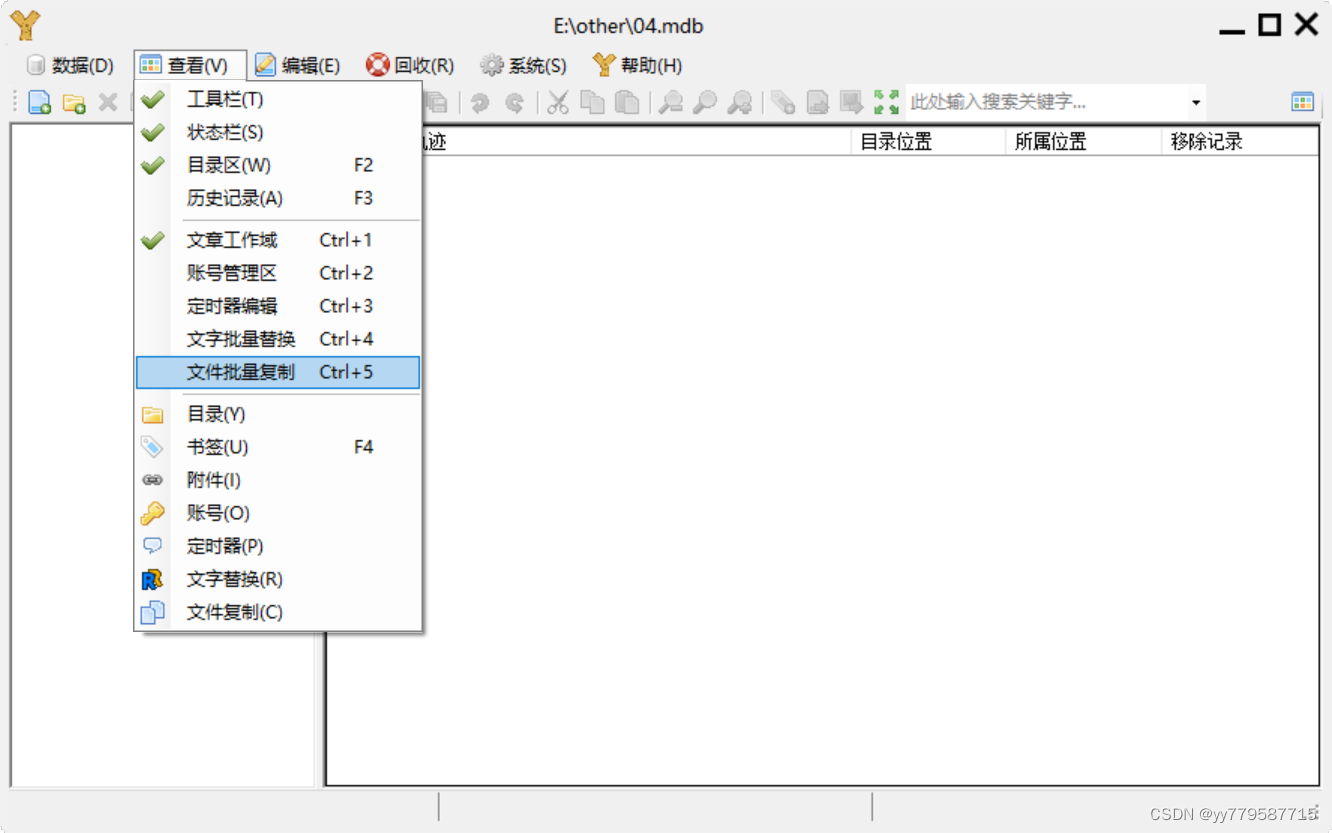Open the 回收(R) menu
1332x833 pixels.
(411, 66)
